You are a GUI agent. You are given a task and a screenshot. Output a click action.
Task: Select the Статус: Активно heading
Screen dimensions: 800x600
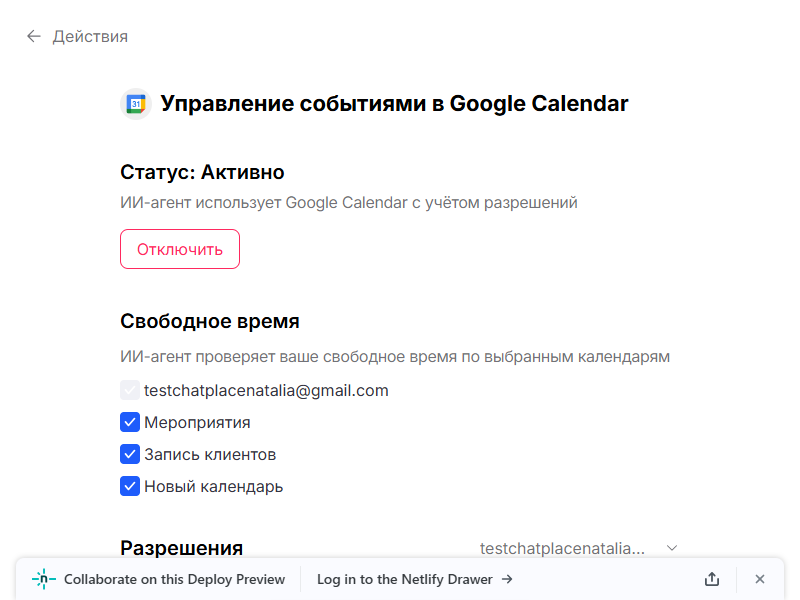(x=202, y=172)
